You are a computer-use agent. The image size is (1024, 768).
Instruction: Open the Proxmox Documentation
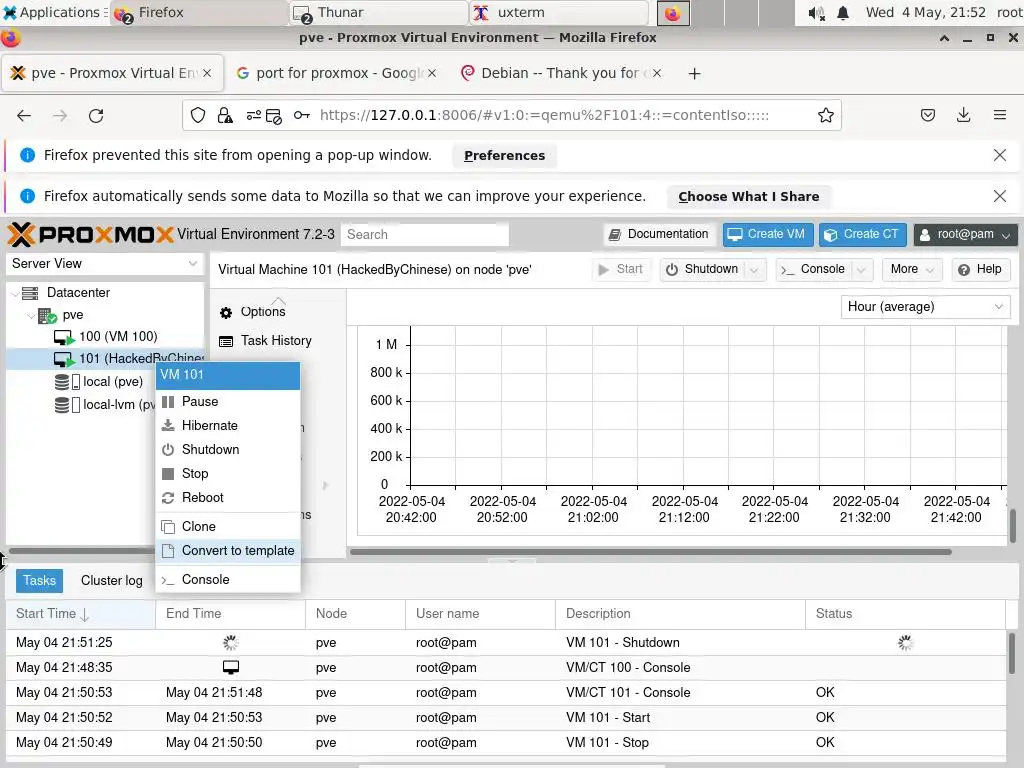pos(658,234)
